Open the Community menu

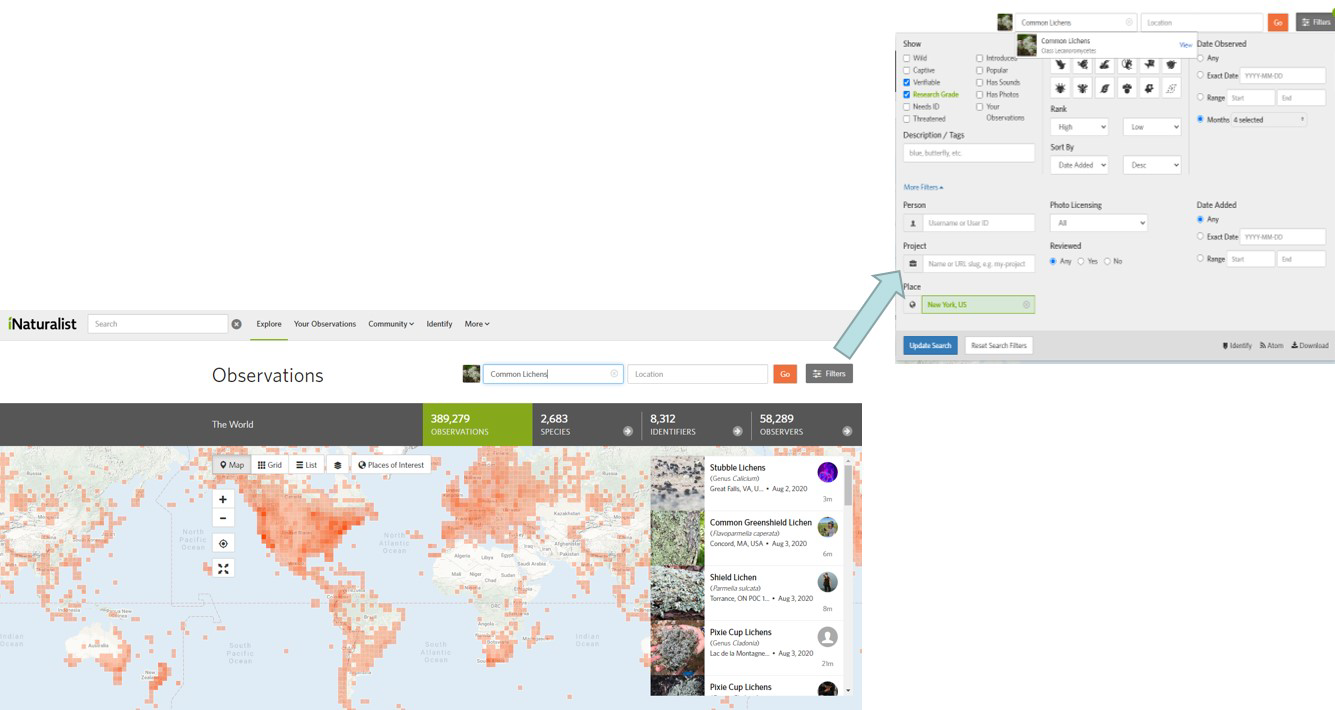click(x=390, y=324)
